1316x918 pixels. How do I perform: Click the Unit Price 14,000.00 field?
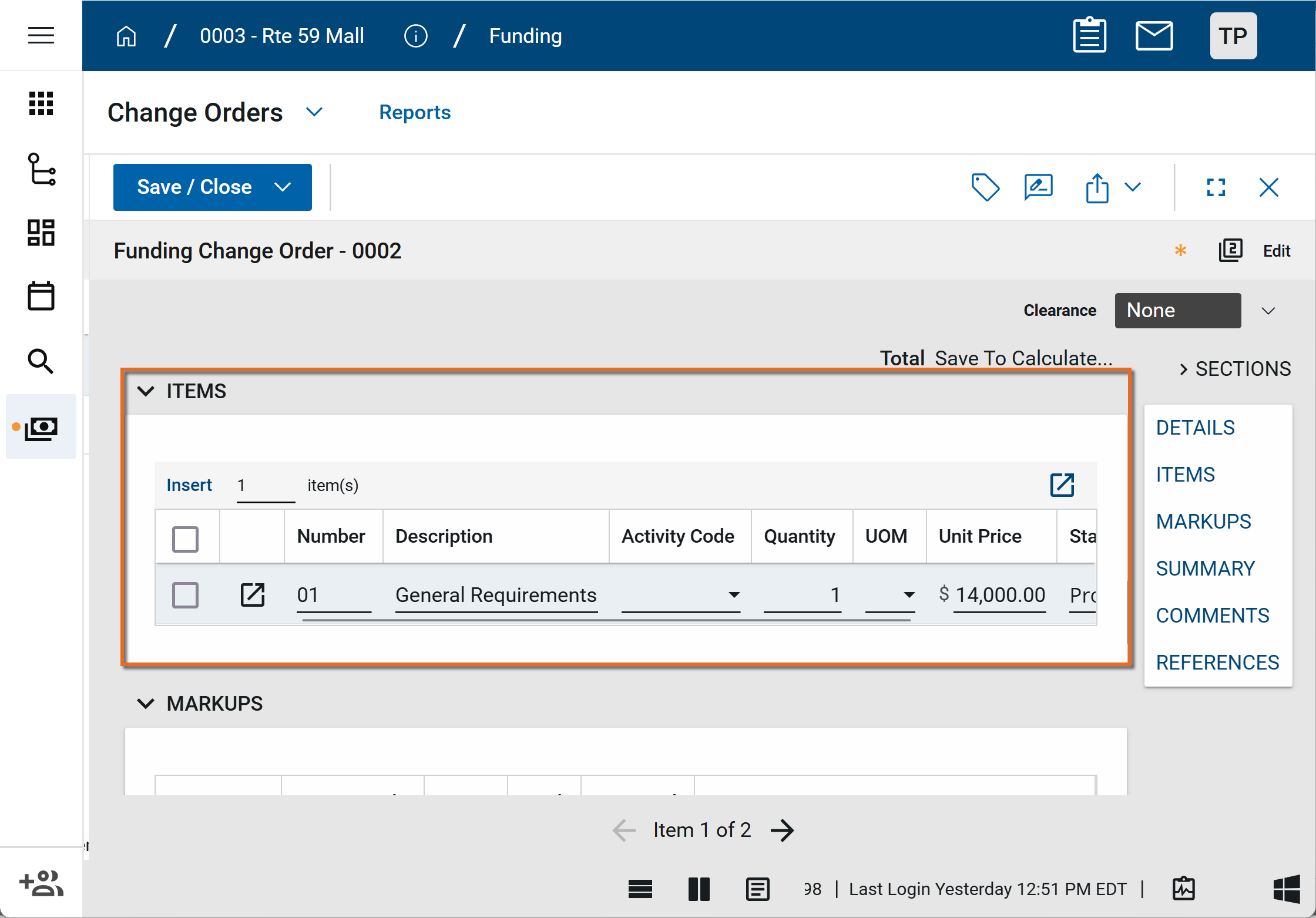(x=999, y=594)
